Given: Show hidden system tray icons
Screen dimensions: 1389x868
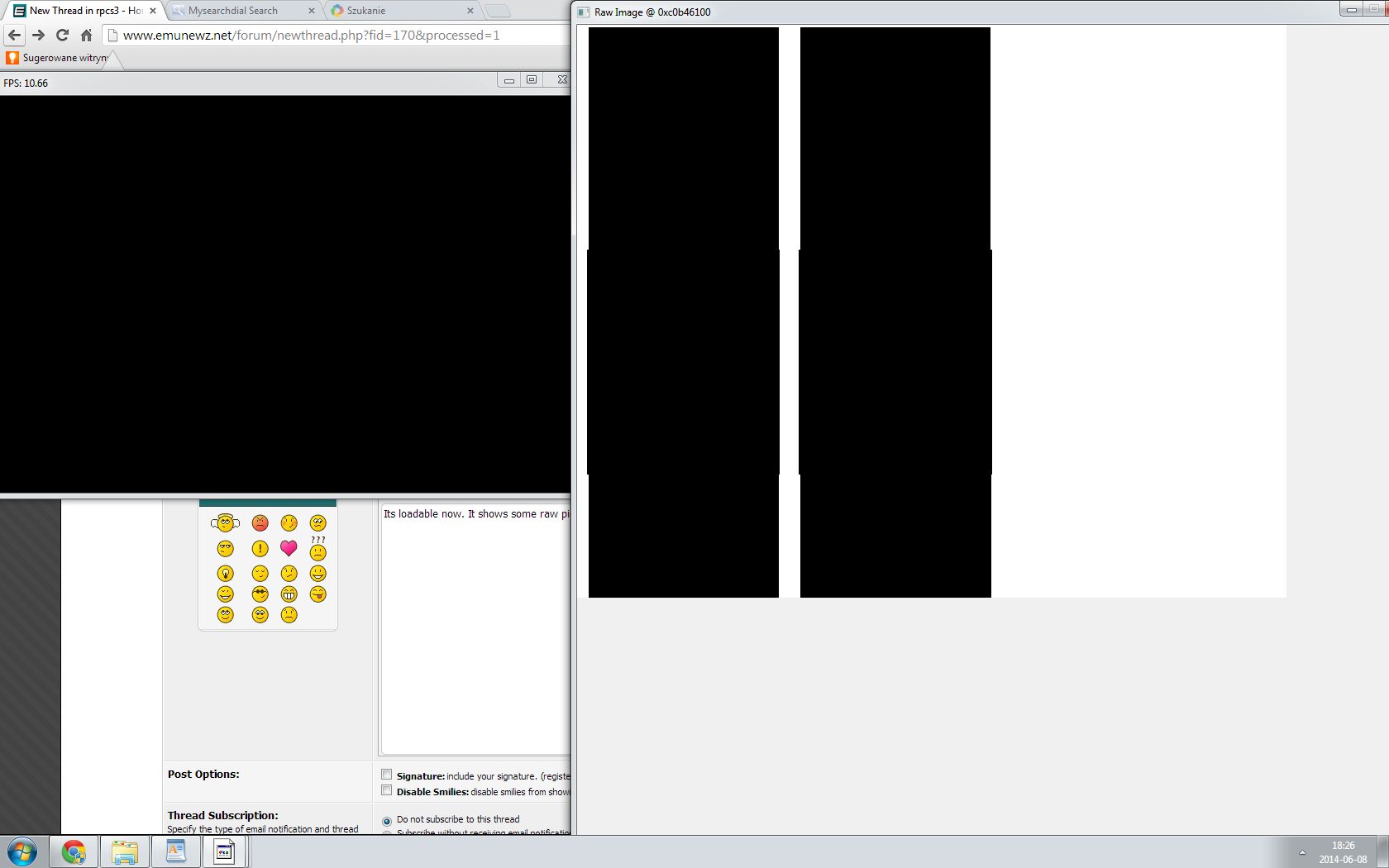Looking at the screenshot, I should (x=1302, y=852).
